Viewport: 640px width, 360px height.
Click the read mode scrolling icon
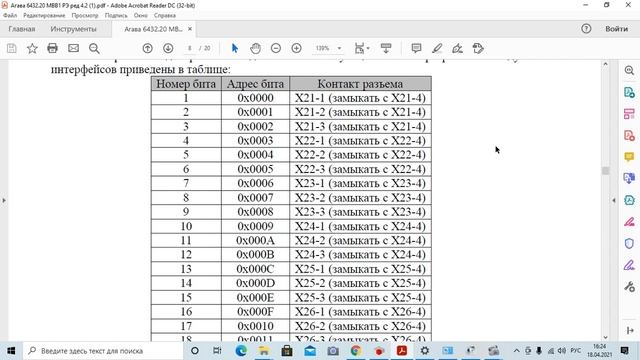(386, 48)
